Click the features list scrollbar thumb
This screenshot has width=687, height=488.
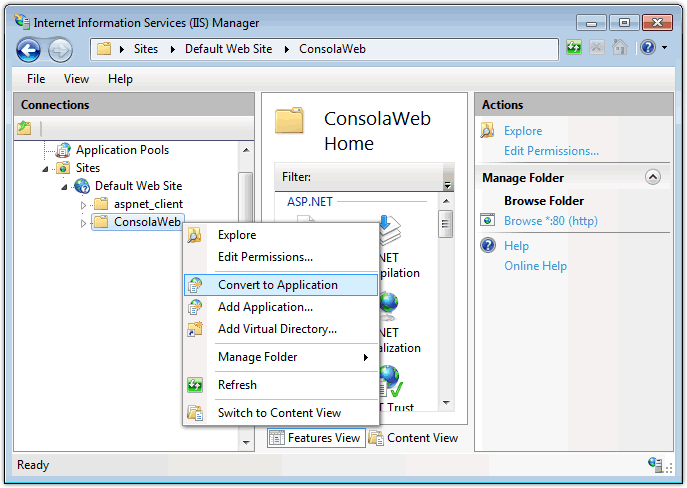(446, 223)
